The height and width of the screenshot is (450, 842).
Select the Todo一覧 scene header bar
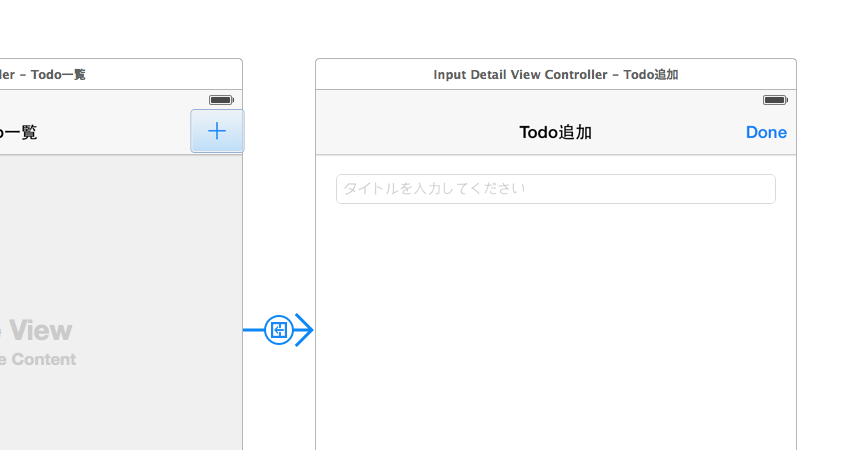pos(120,75)
